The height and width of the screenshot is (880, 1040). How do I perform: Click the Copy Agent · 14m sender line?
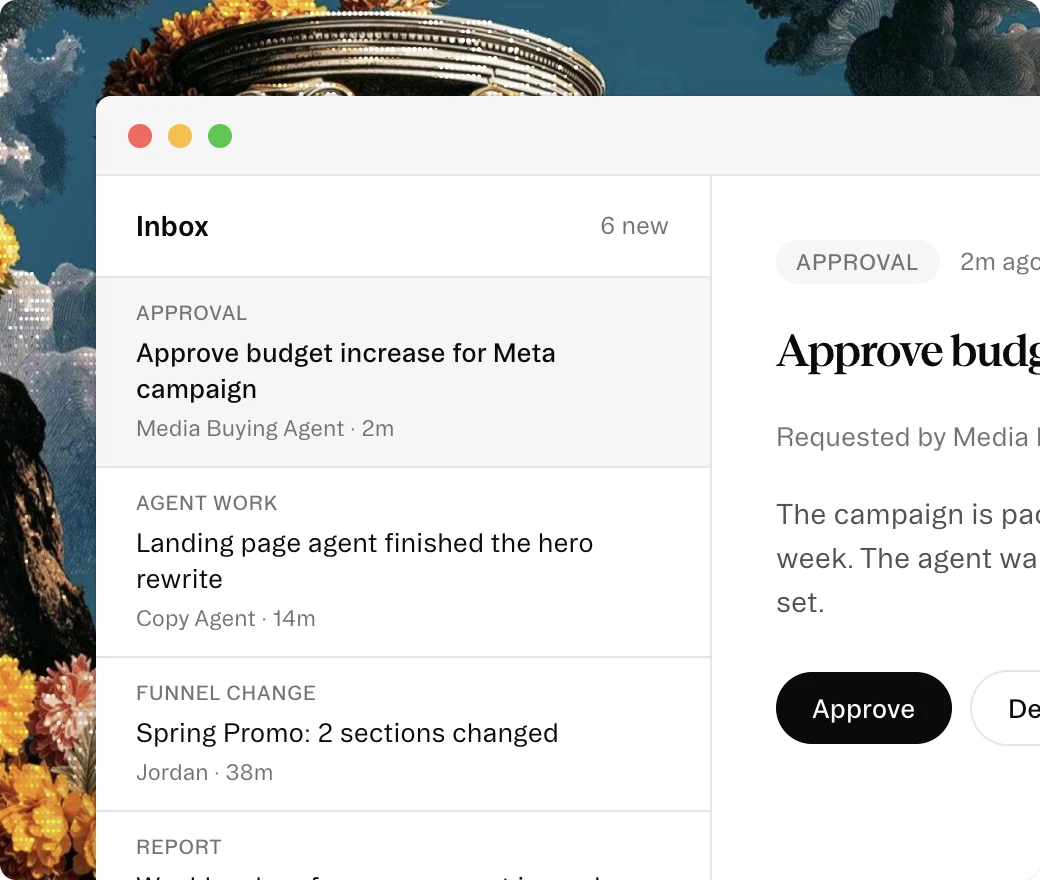[226, 618]
